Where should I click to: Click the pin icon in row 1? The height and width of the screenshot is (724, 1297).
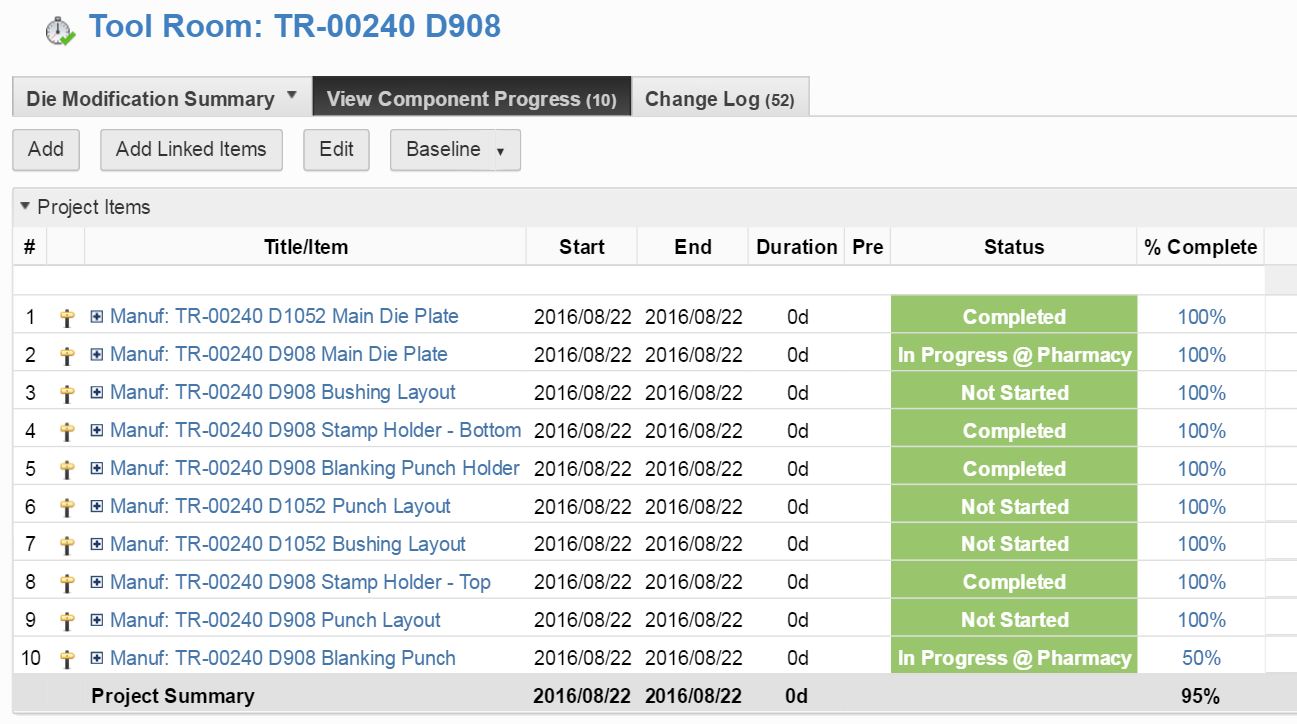coord(67,317)
